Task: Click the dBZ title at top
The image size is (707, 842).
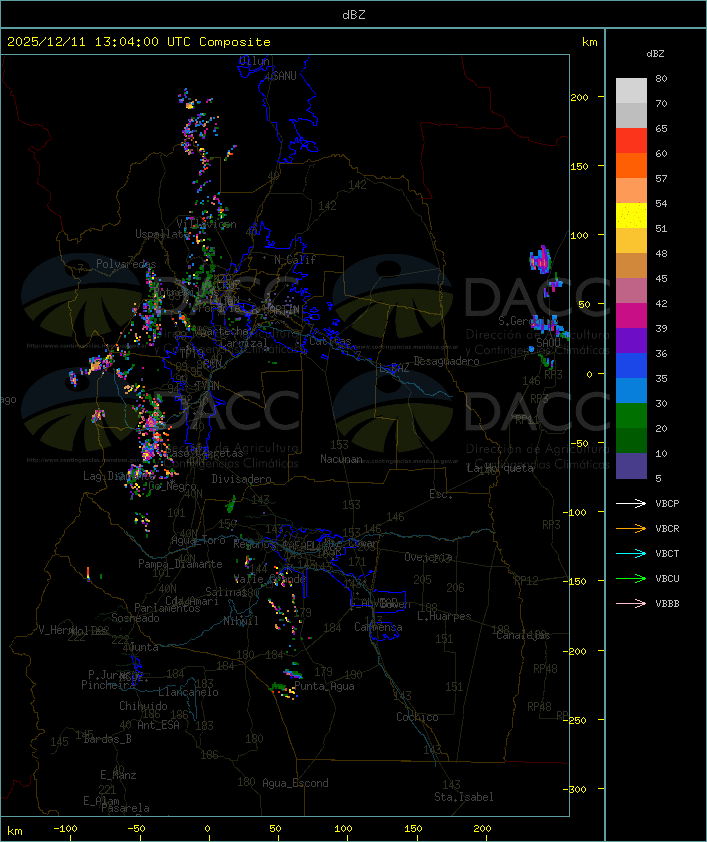Action: pyautogui.click(x=354, y=15)
